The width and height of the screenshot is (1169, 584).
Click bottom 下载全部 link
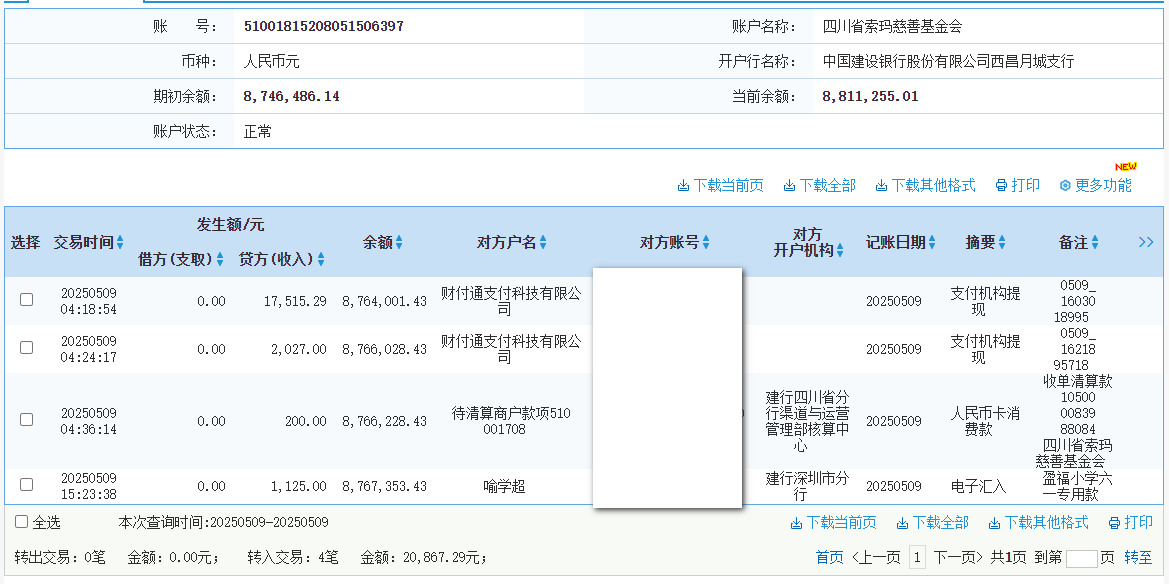point(933,522)
